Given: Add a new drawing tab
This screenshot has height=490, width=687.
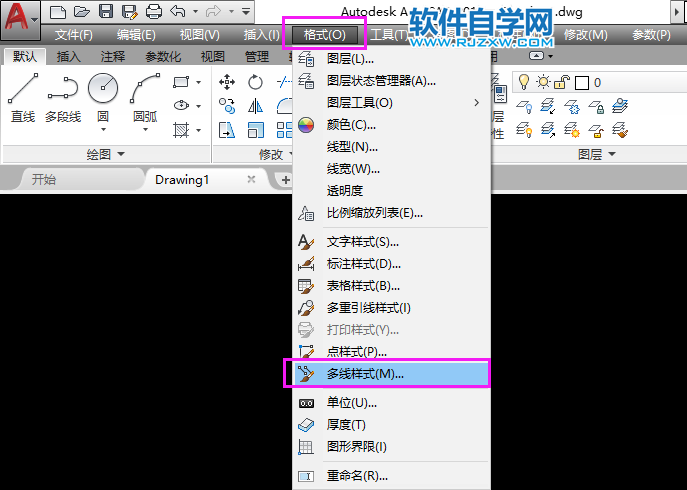Looking at the screenshot, I should click(285, 180).
